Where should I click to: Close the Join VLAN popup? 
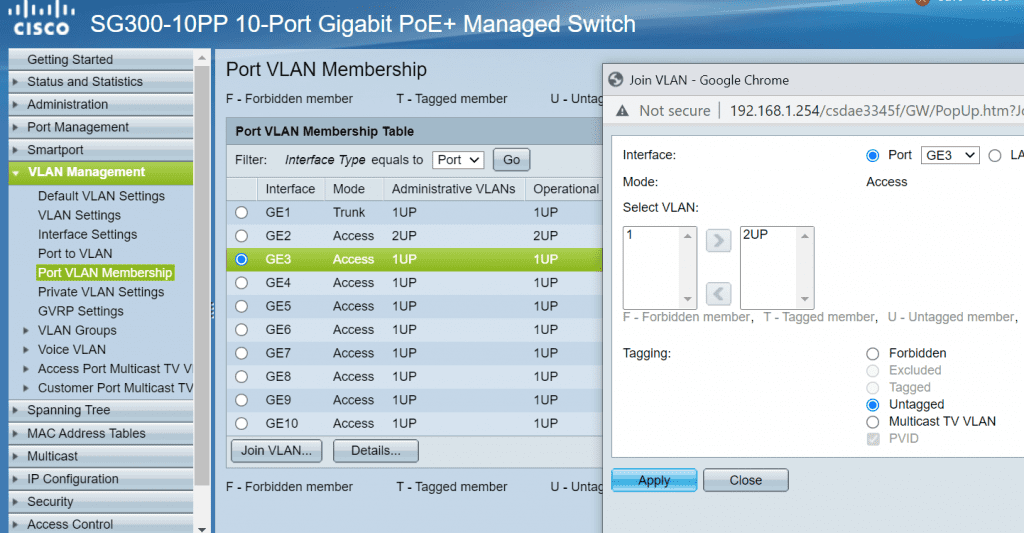click(746, 480)
